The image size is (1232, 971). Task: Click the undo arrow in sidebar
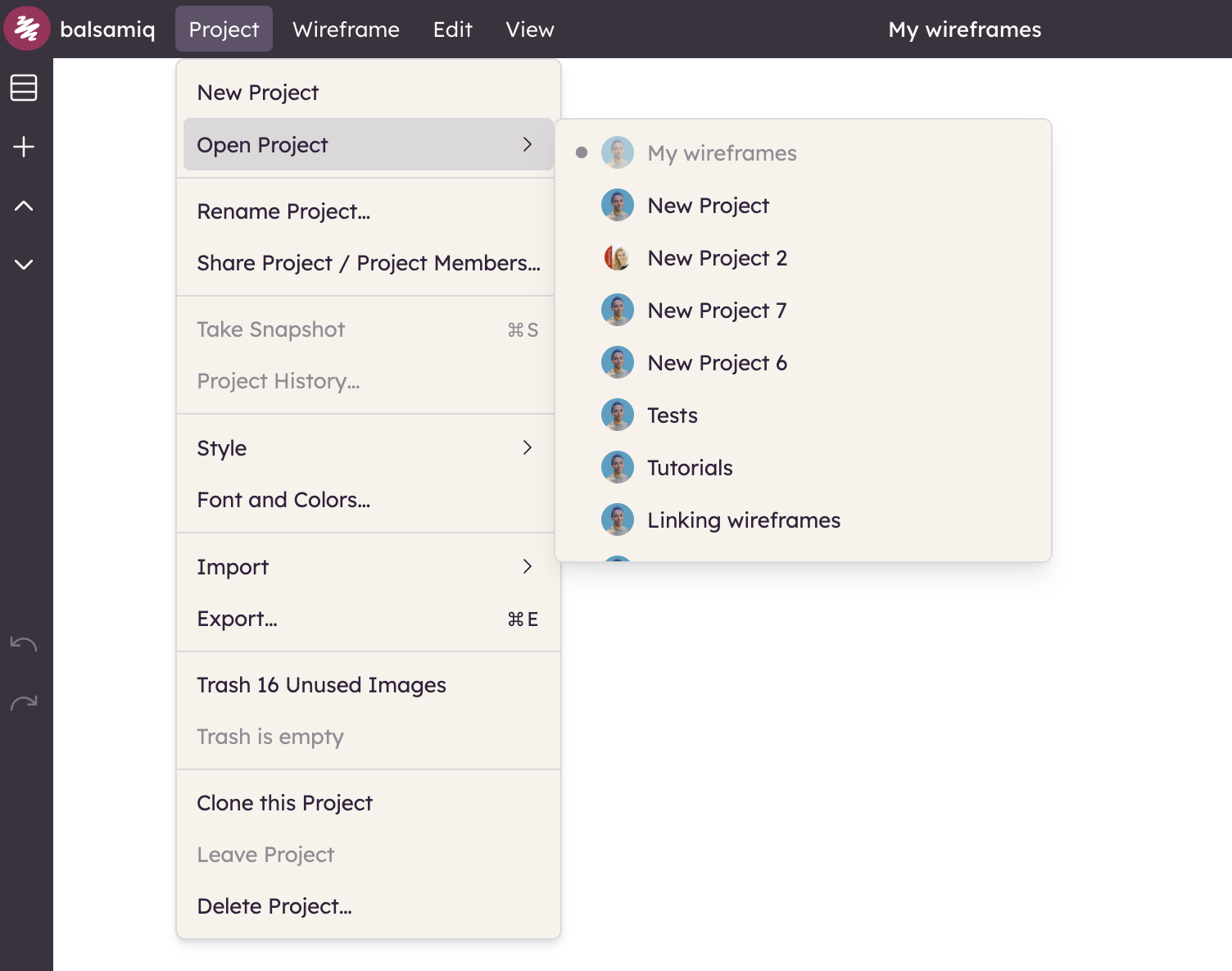point(24,644)
